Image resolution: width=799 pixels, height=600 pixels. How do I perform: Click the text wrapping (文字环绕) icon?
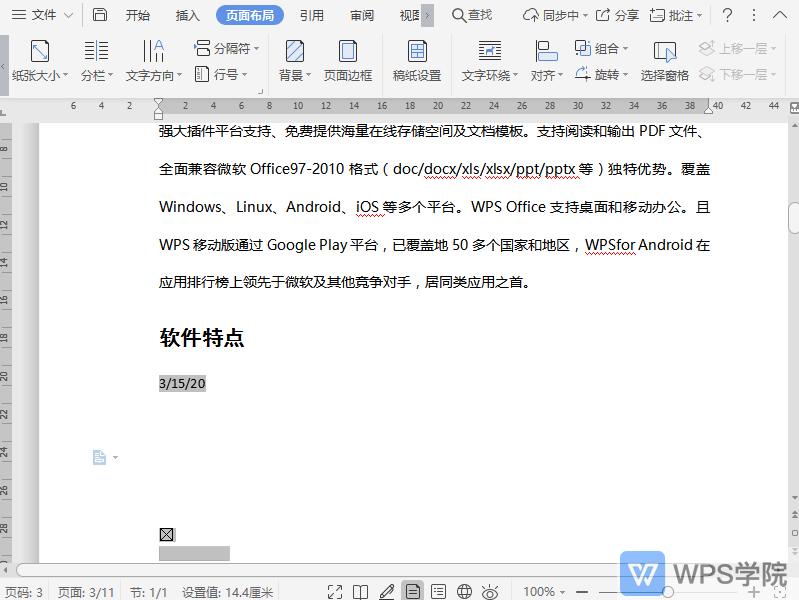coord(489,52)
